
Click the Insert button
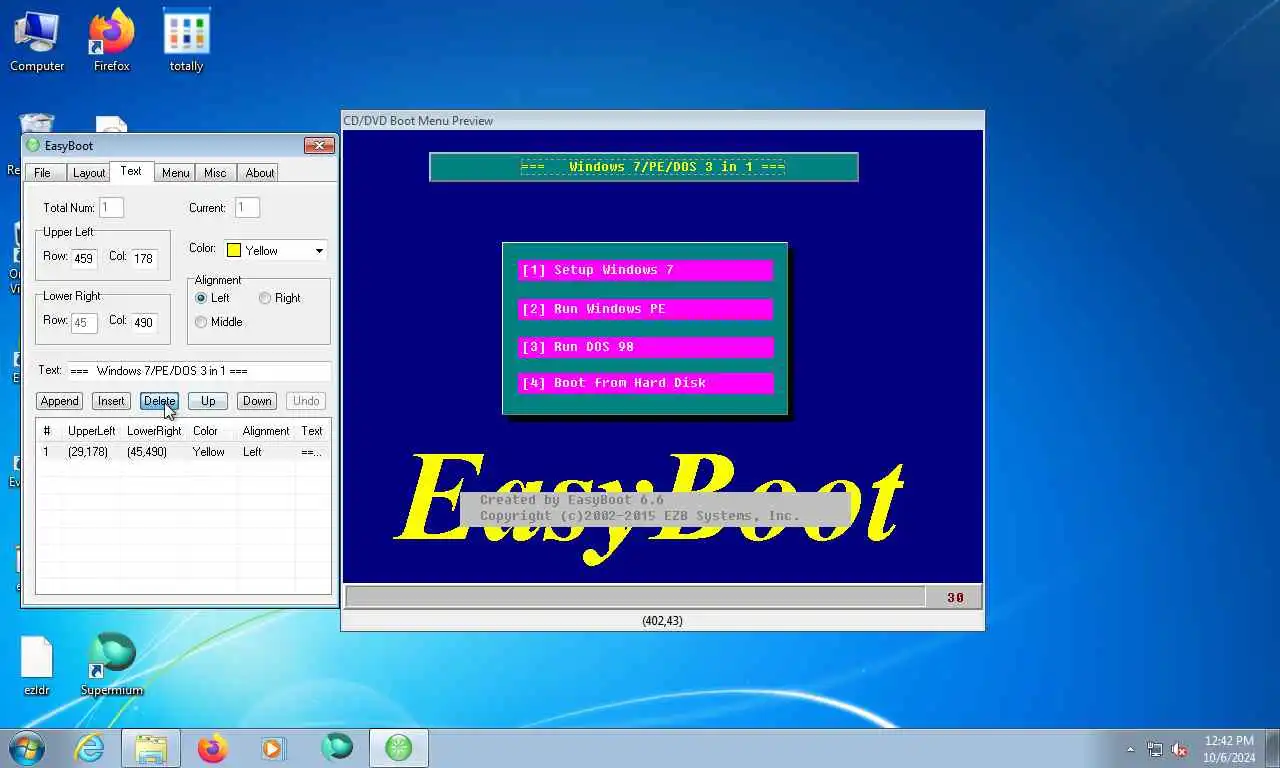[111, 401]
